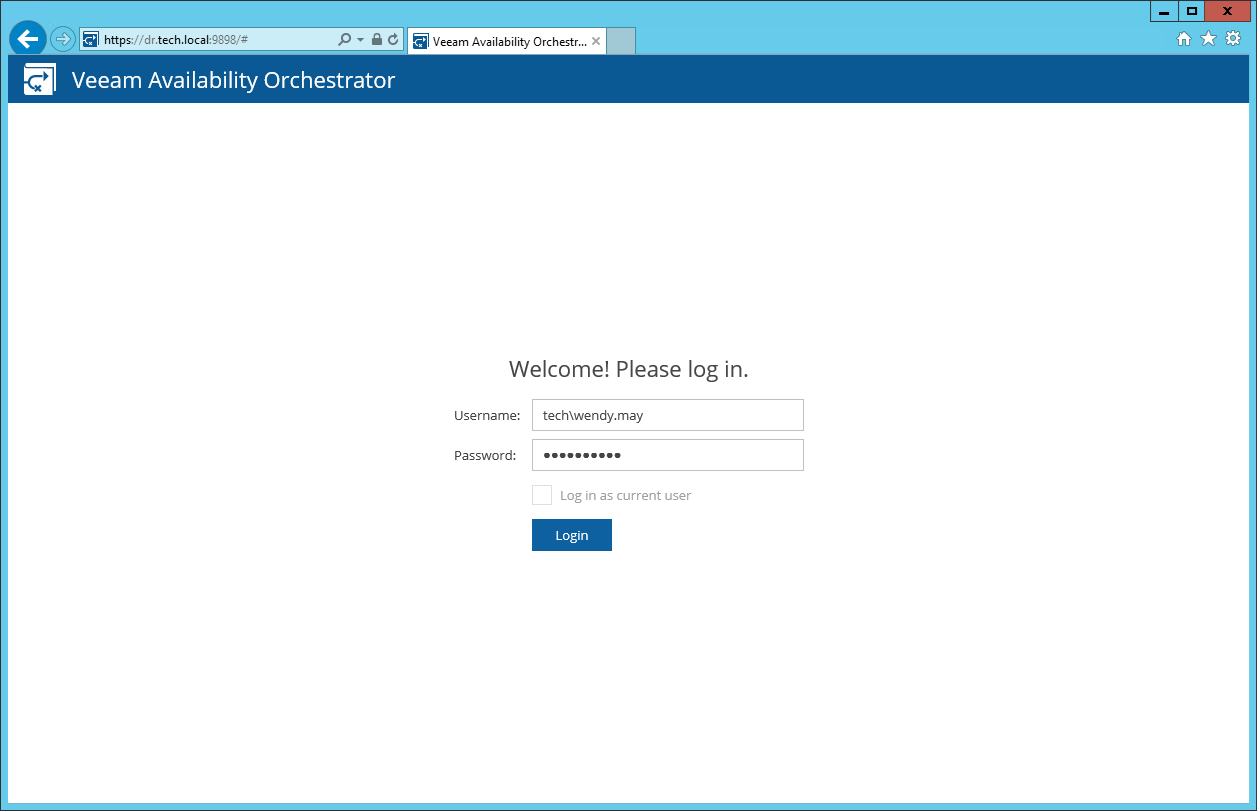Click the Veeam Availability Orchestrator header title

pyautogui.click(x=234, y=80)
